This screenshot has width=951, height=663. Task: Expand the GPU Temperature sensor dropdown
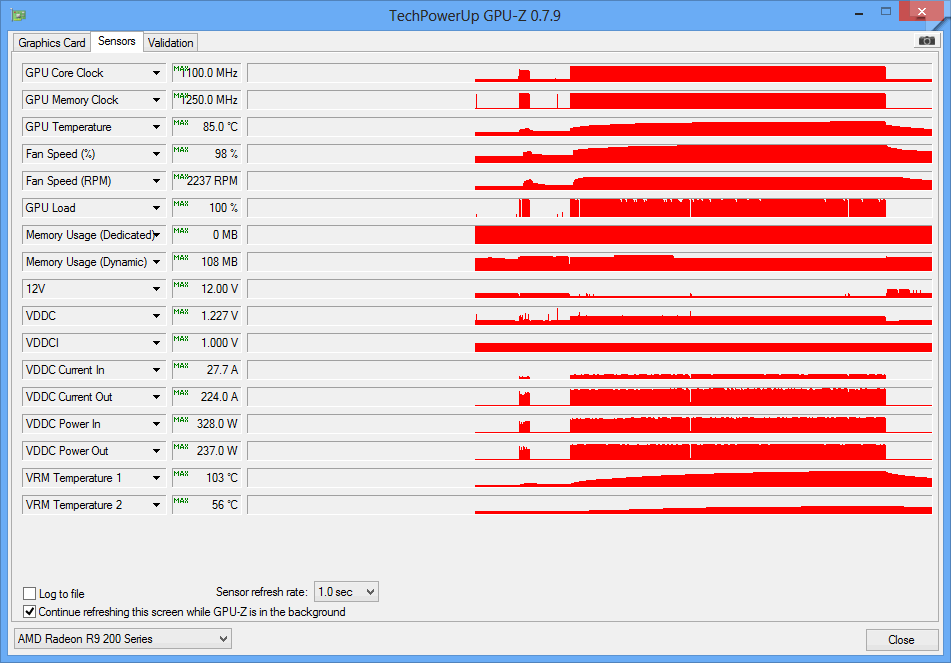(x=93, y=127)
